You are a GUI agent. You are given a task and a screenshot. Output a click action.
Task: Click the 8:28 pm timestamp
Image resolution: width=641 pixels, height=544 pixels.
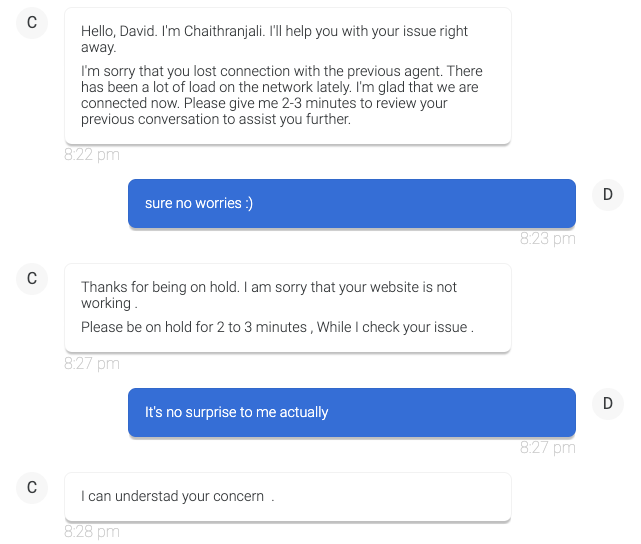pyautogui.click(x=92, y=532)
